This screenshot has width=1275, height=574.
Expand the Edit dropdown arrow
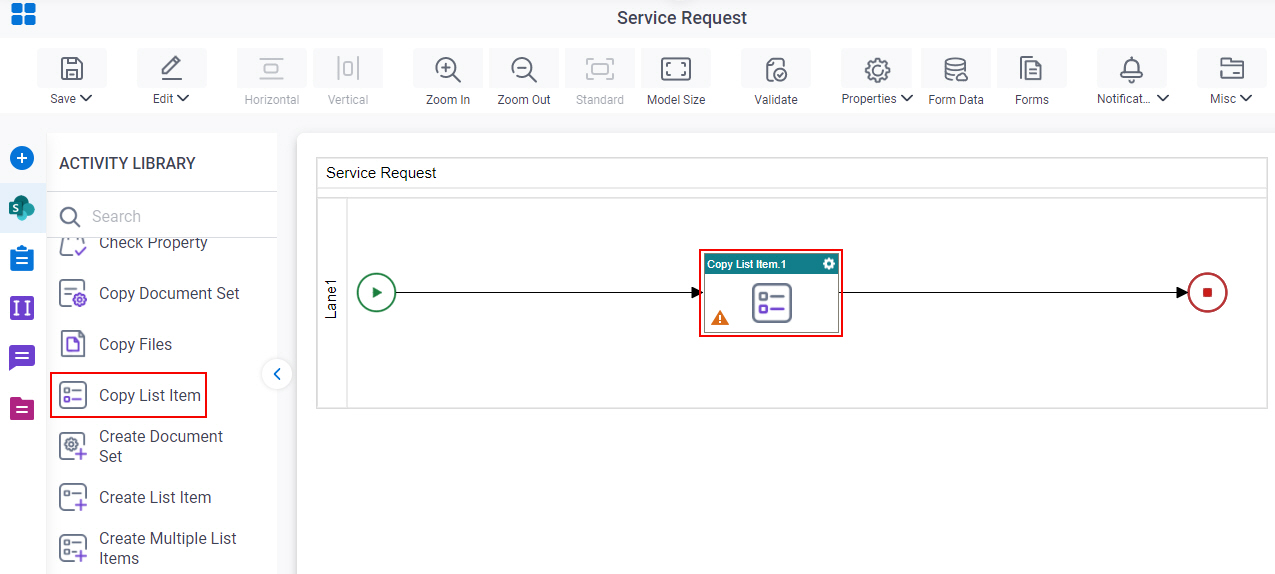click(184, 99)
